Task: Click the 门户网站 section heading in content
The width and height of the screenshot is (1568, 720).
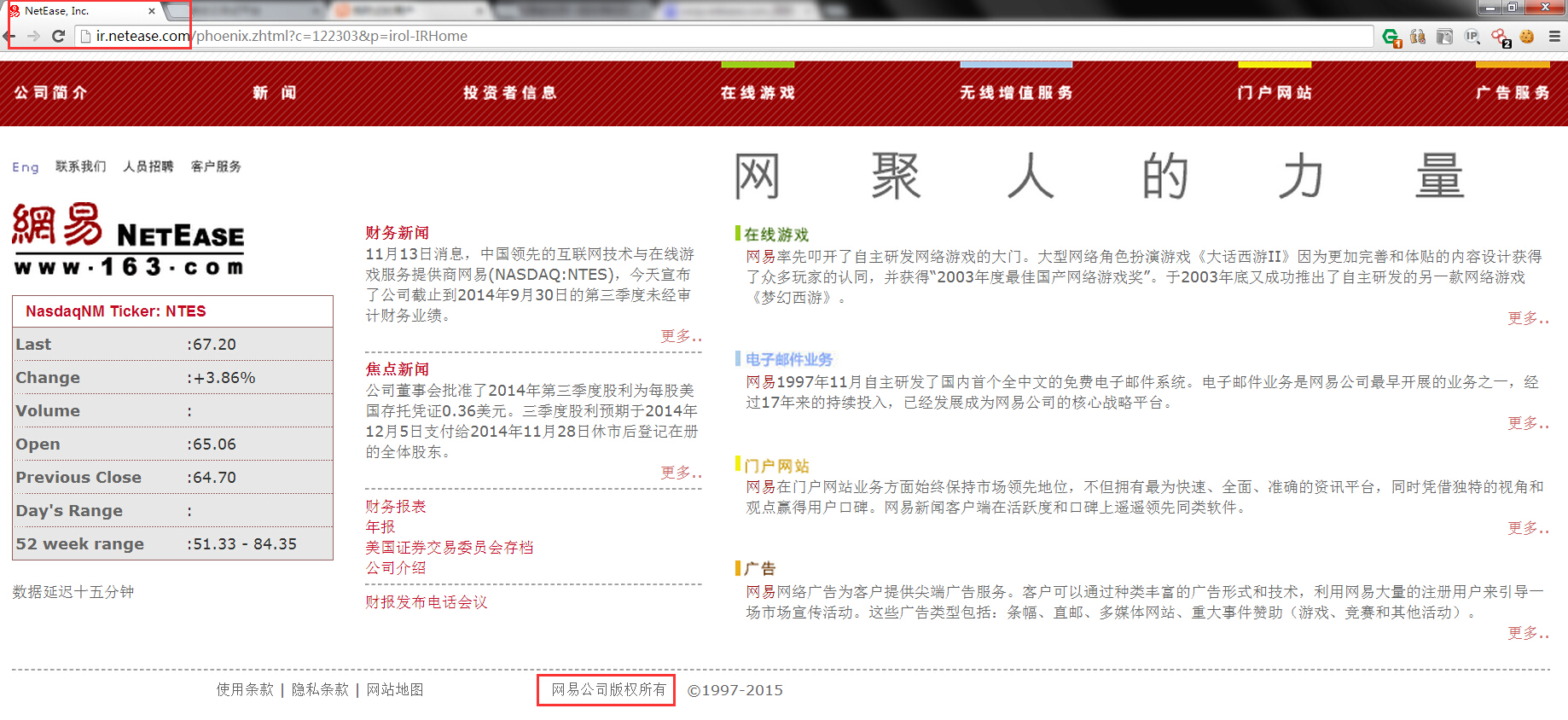Action: [776, 466]
